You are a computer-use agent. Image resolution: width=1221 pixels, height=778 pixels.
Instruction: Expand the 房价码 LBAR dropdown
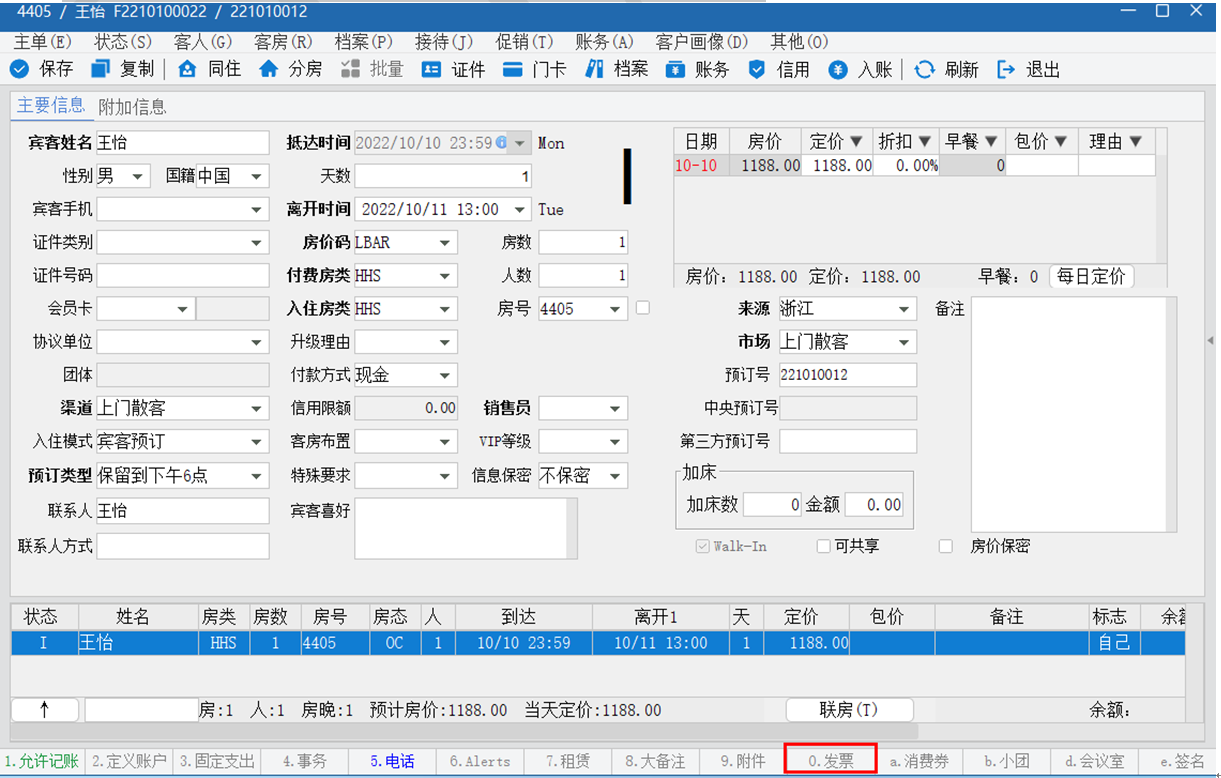[x=445, y=242]
